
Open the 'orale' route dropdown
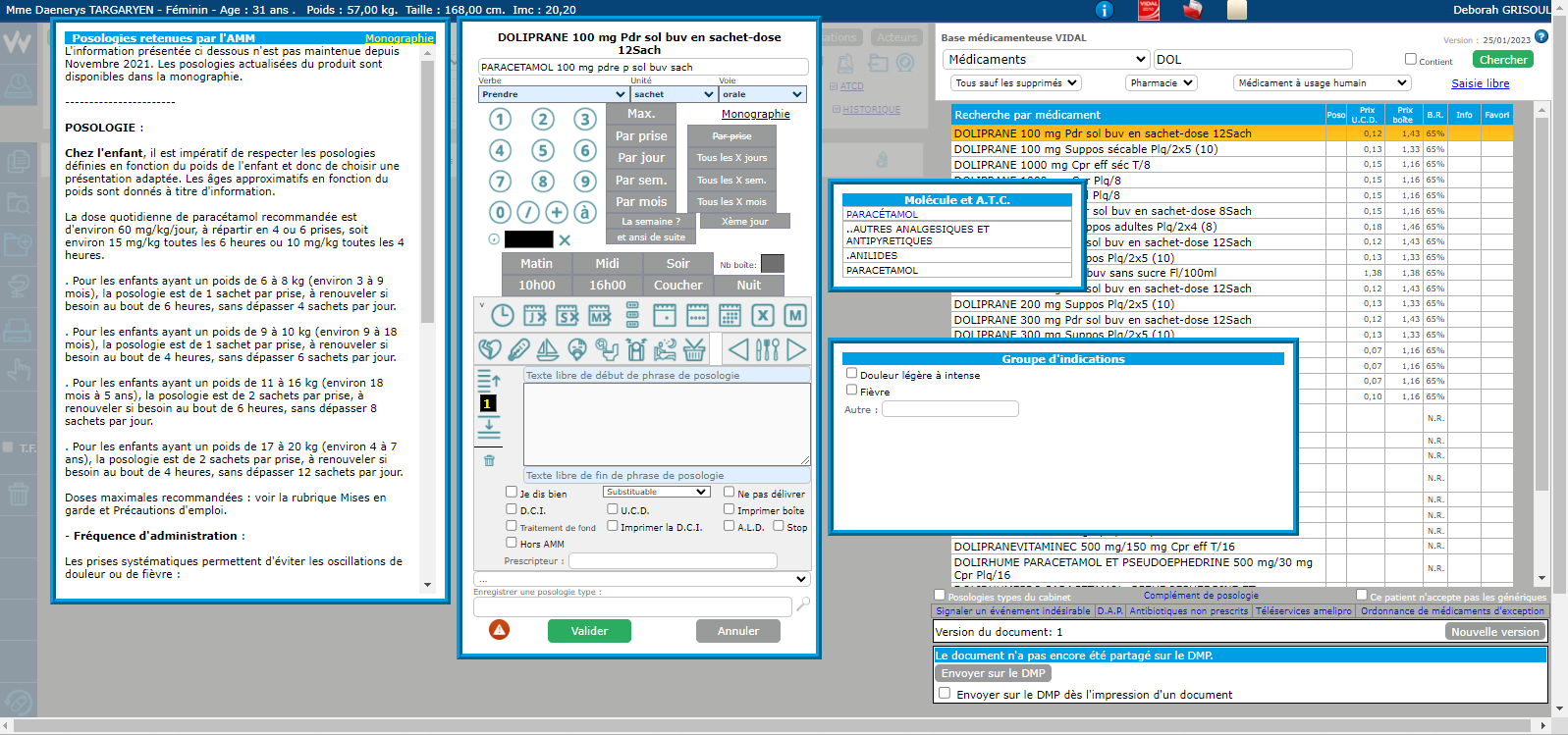pos(762,94)
